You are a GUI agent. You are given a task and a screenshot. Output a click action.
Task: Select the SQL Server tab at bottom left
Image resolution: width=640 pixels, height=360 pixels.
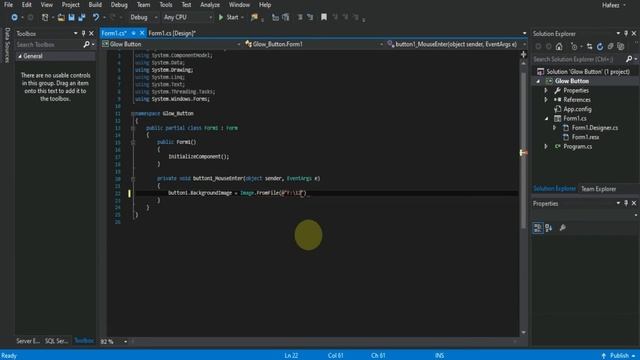[x=56, y=341]
